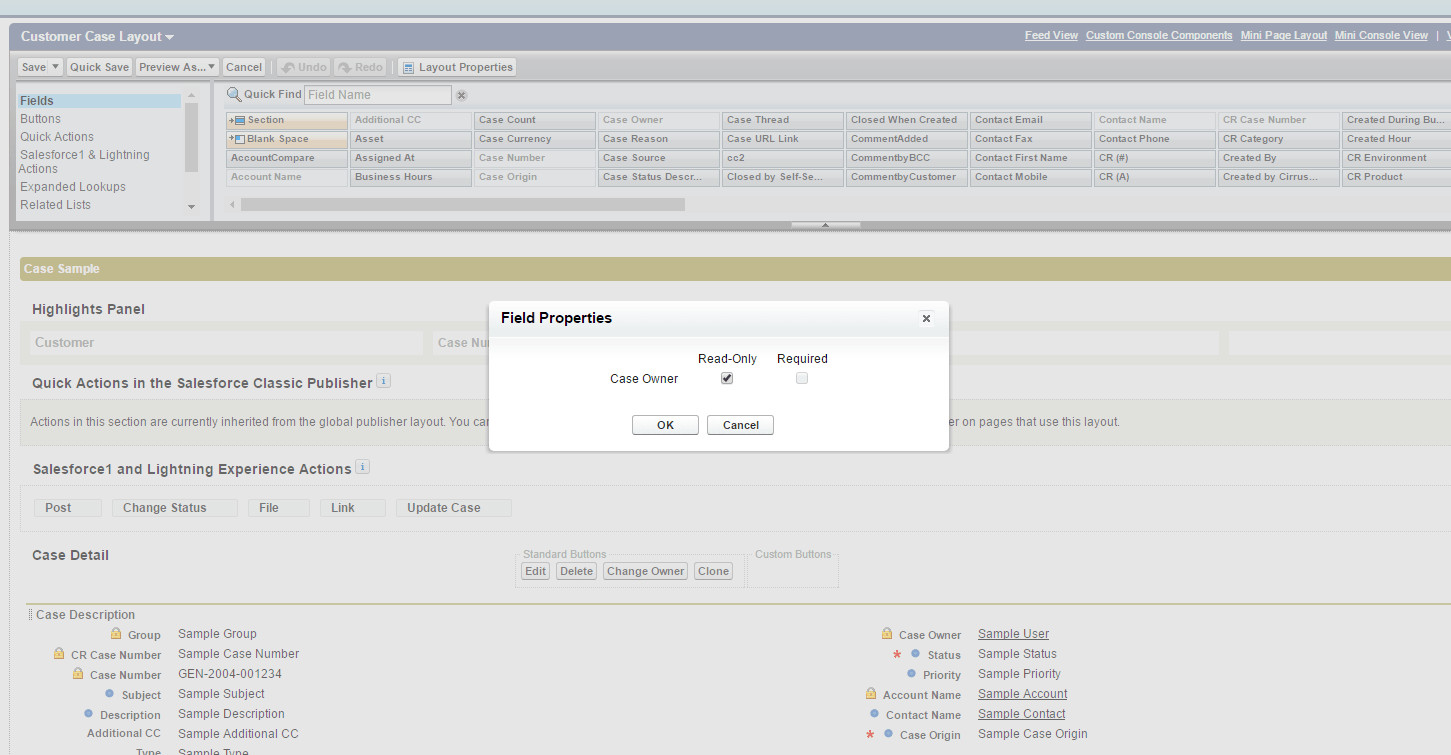Image resolution: width=1451 pixels, height=755 pixels.
Task: Click the category list scroll-down arrow
Action: click(x=192, y=207)
